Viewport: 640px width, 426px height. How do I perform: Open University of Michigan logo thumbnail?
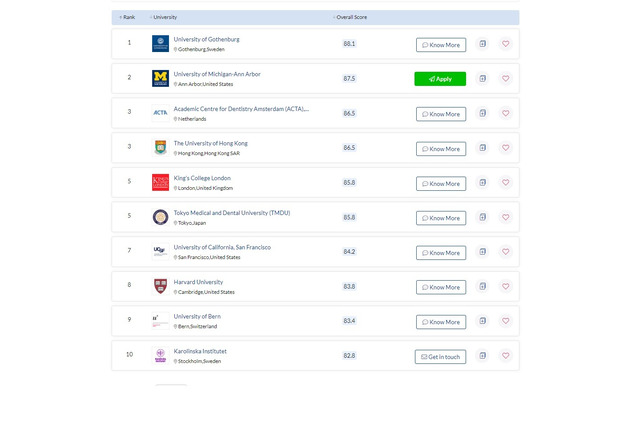pyautogui.click(x=160, y=78)
